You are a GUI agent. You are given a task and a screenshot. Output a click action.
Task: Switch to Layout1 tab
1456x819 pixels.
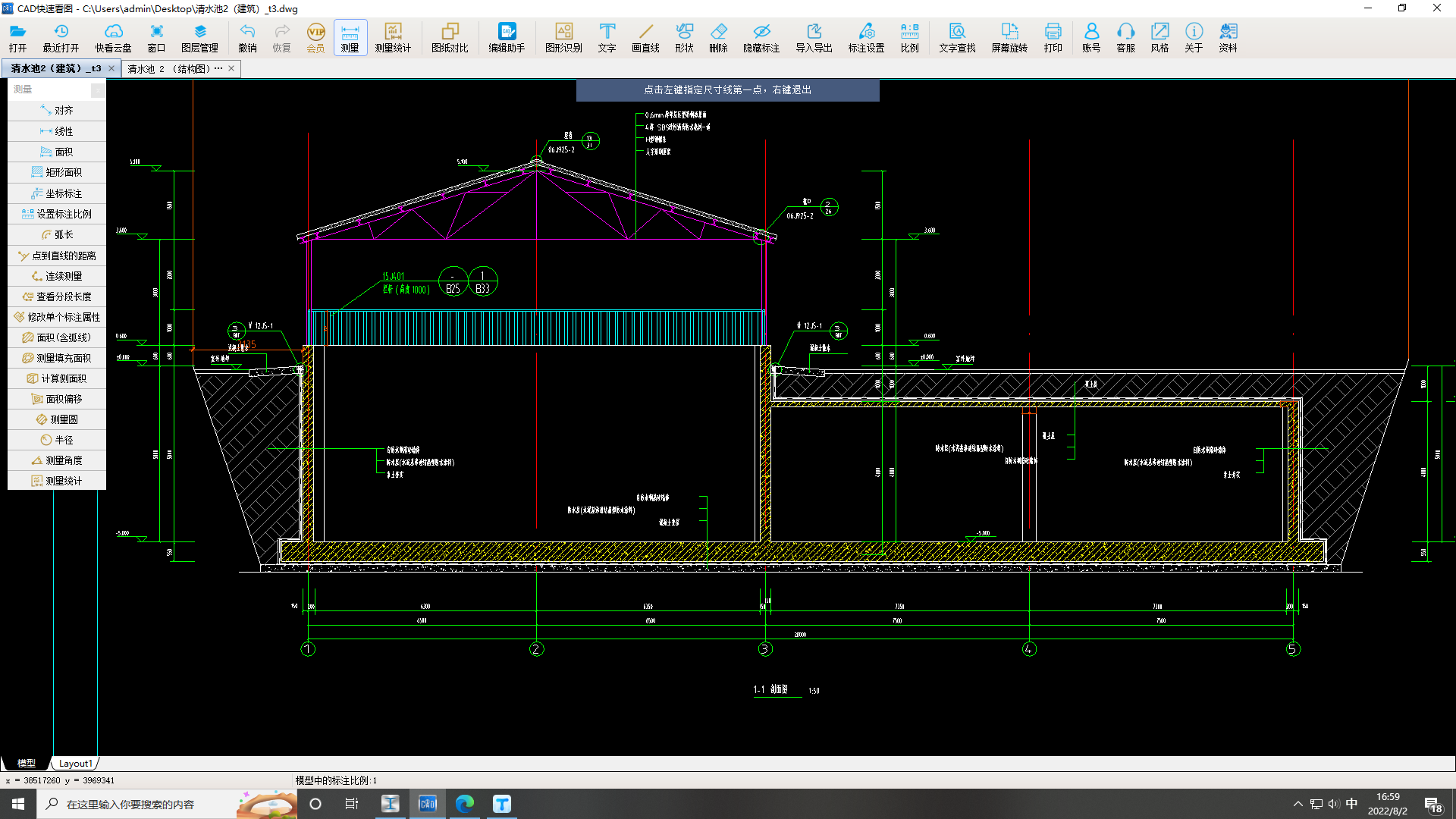click(x=75, y=764)
